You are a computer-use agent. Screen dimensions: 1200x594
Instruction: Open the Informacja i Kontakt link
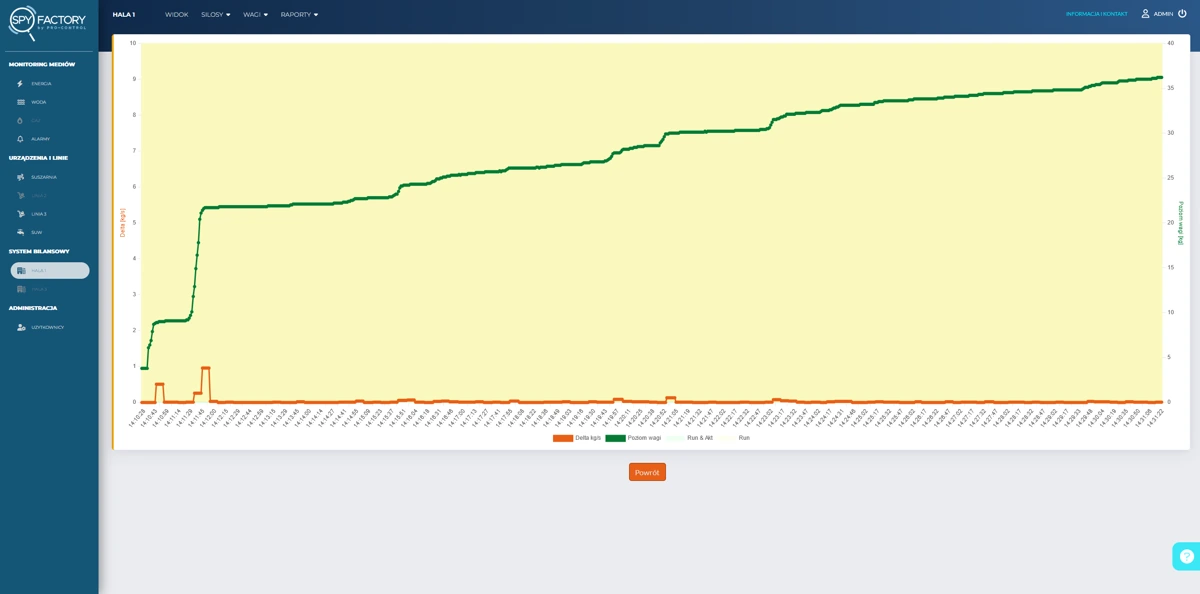click(x=1096, y=14)
